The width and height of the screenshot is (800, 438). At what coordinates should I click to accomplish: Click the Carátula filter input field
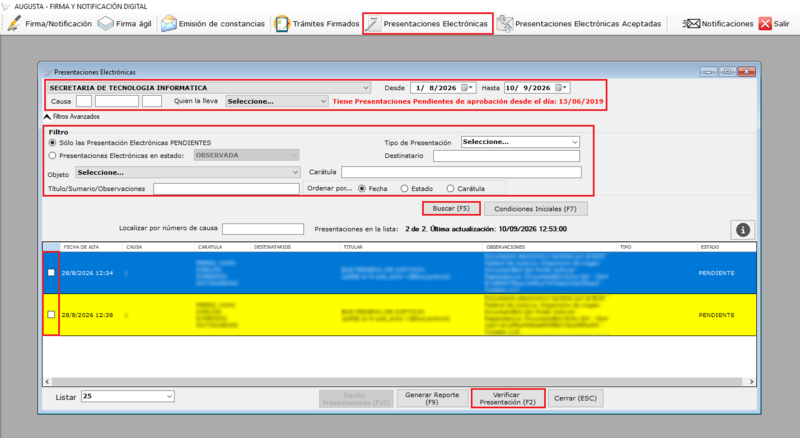(x=461, y=172)
